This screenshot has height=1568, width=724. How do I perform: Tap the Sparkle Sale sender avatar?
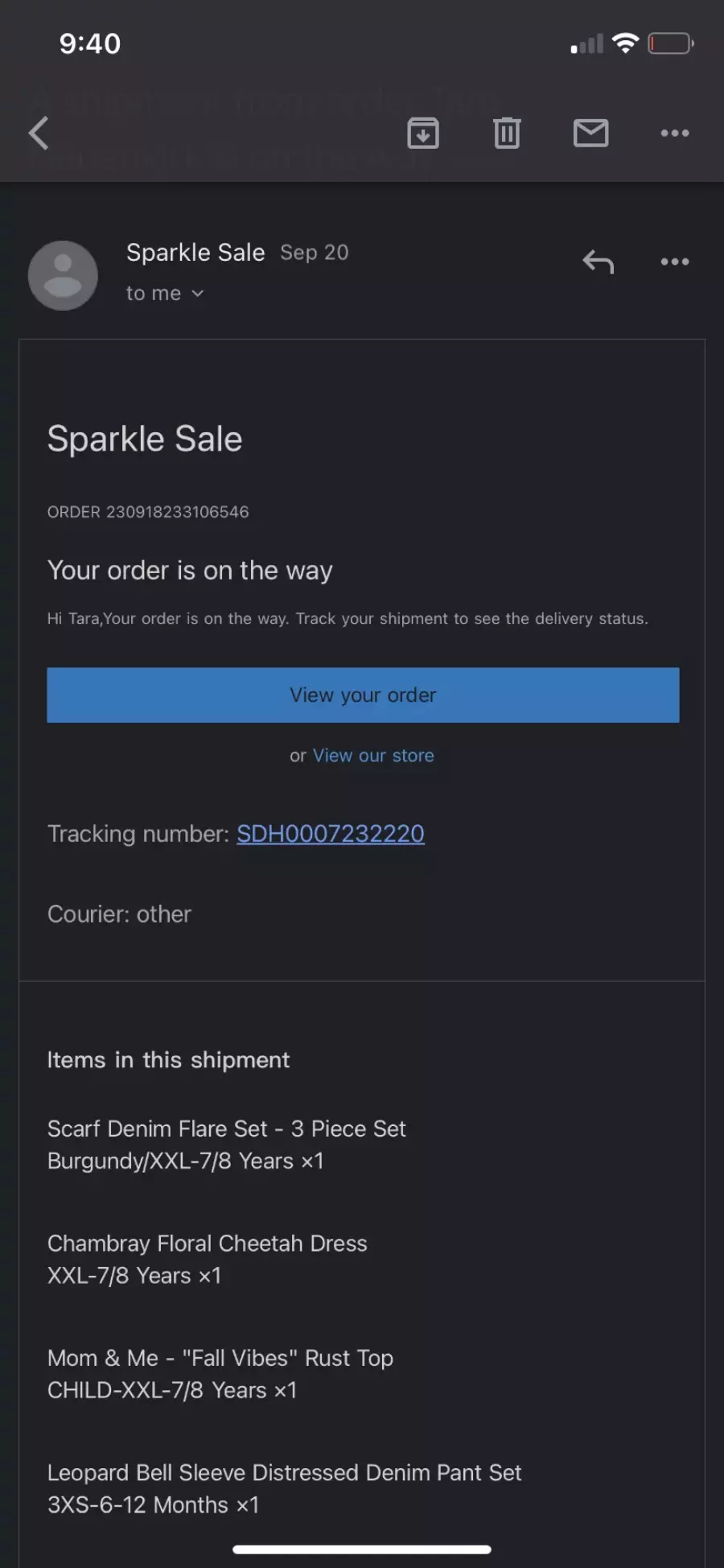(x=63, y=275)
